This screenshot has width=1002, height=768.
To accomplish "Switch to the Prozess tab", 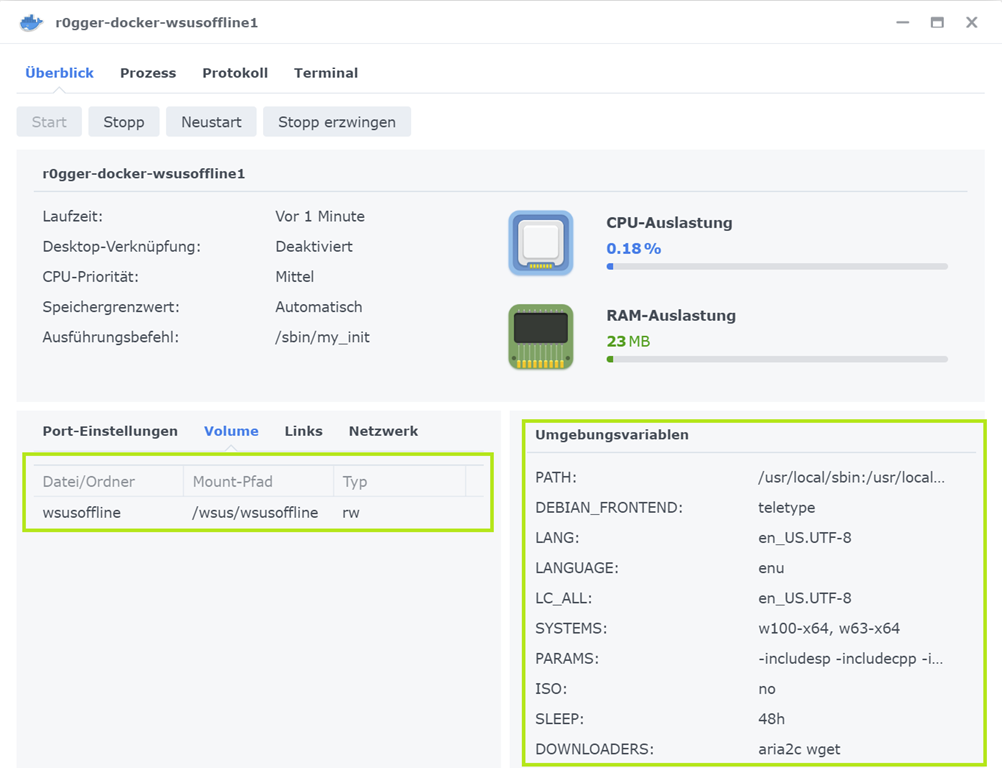I will [x=148, y=73].
